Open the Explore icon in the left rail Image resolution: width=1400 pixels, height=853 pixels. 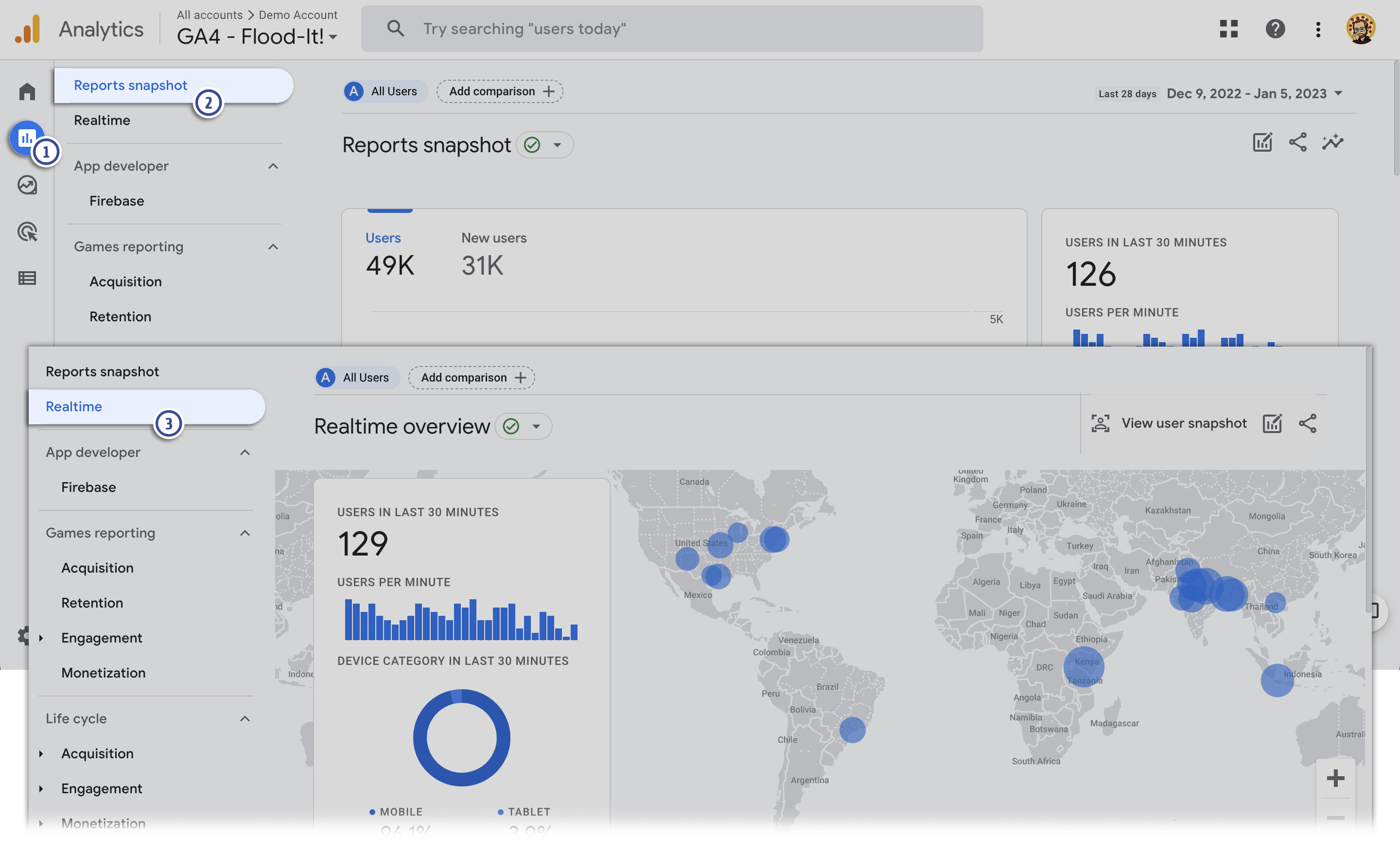(x=27, y=185)
